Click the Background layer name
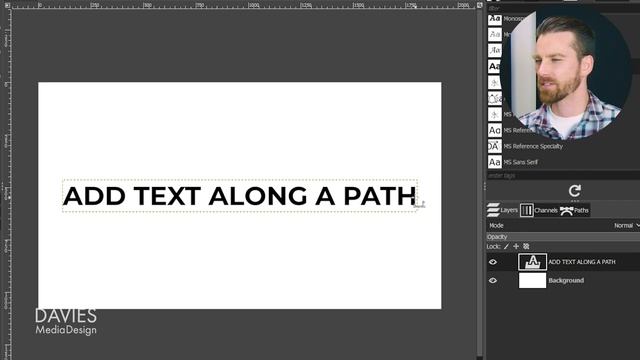Screen dimensions: 640x360 point(566,280)
